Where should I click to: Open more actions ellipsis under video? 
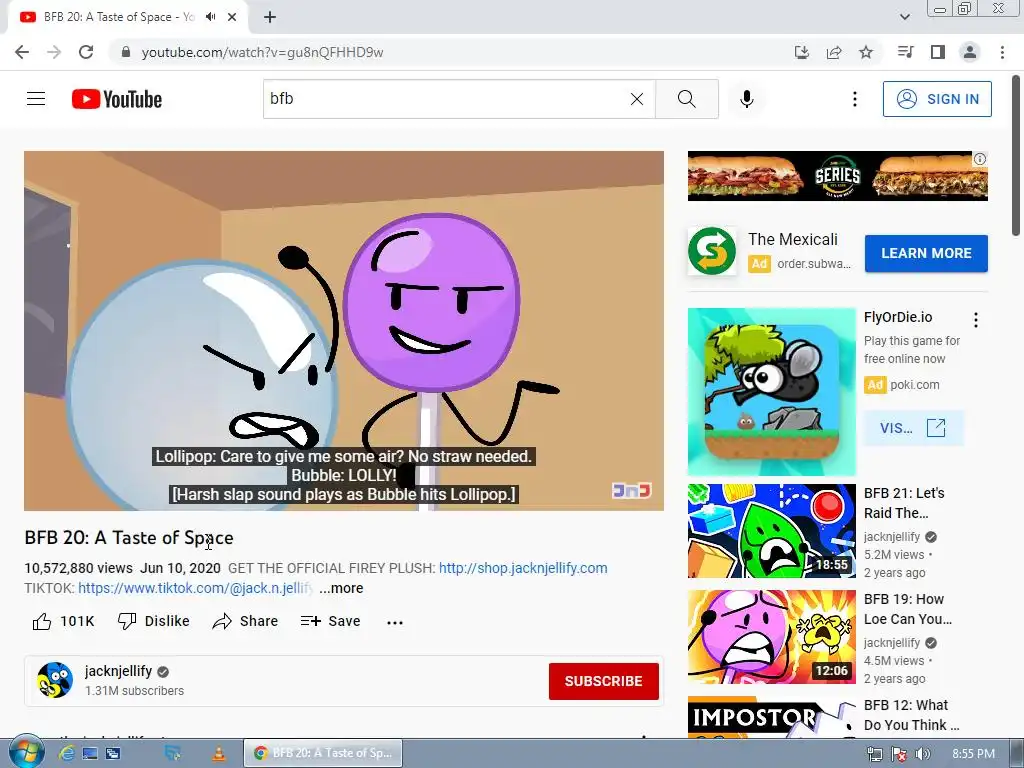click(x=395, y=622)
